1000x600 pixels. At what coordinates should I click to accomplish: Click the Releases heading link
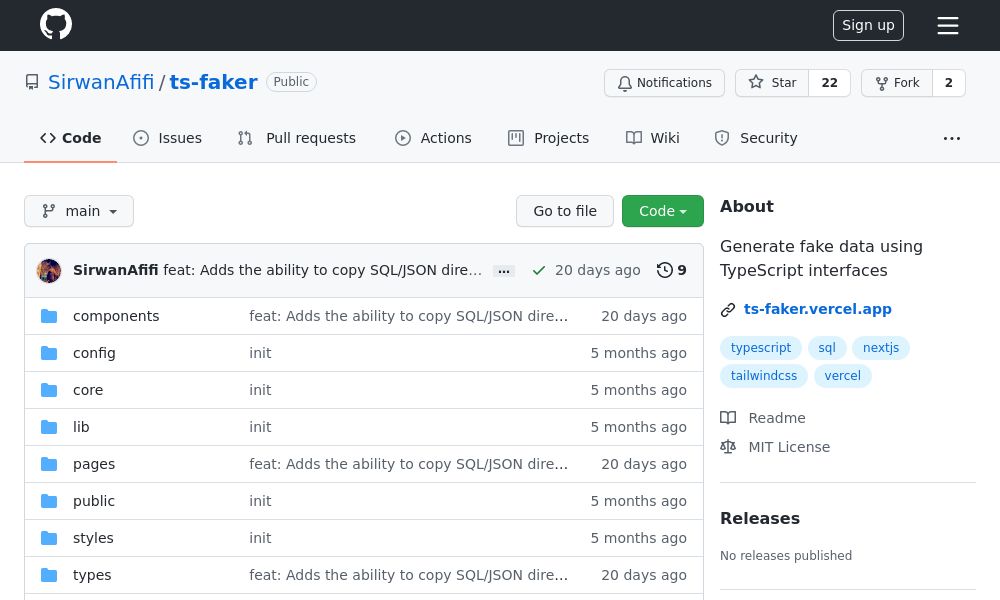(760, 518)
